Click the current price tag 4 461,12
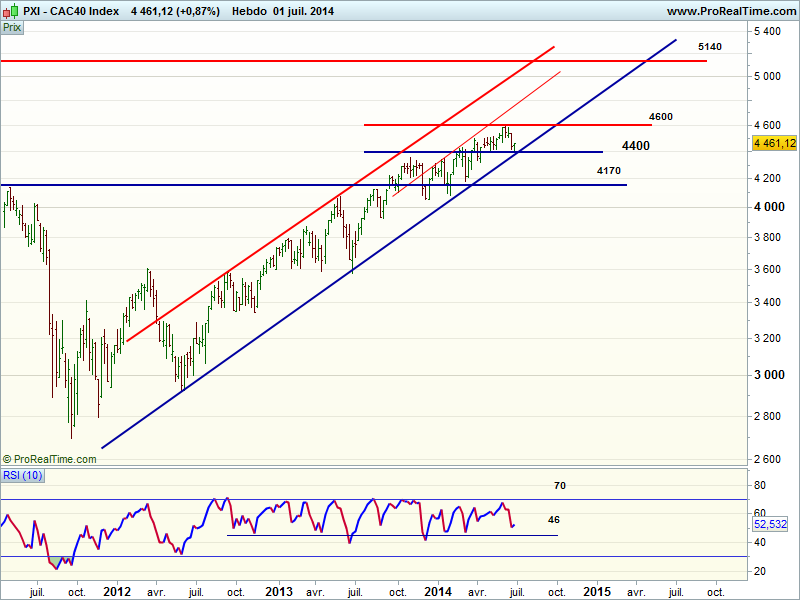Image resolution: width=800 pixels, height=600 pixels. point(774,143)
